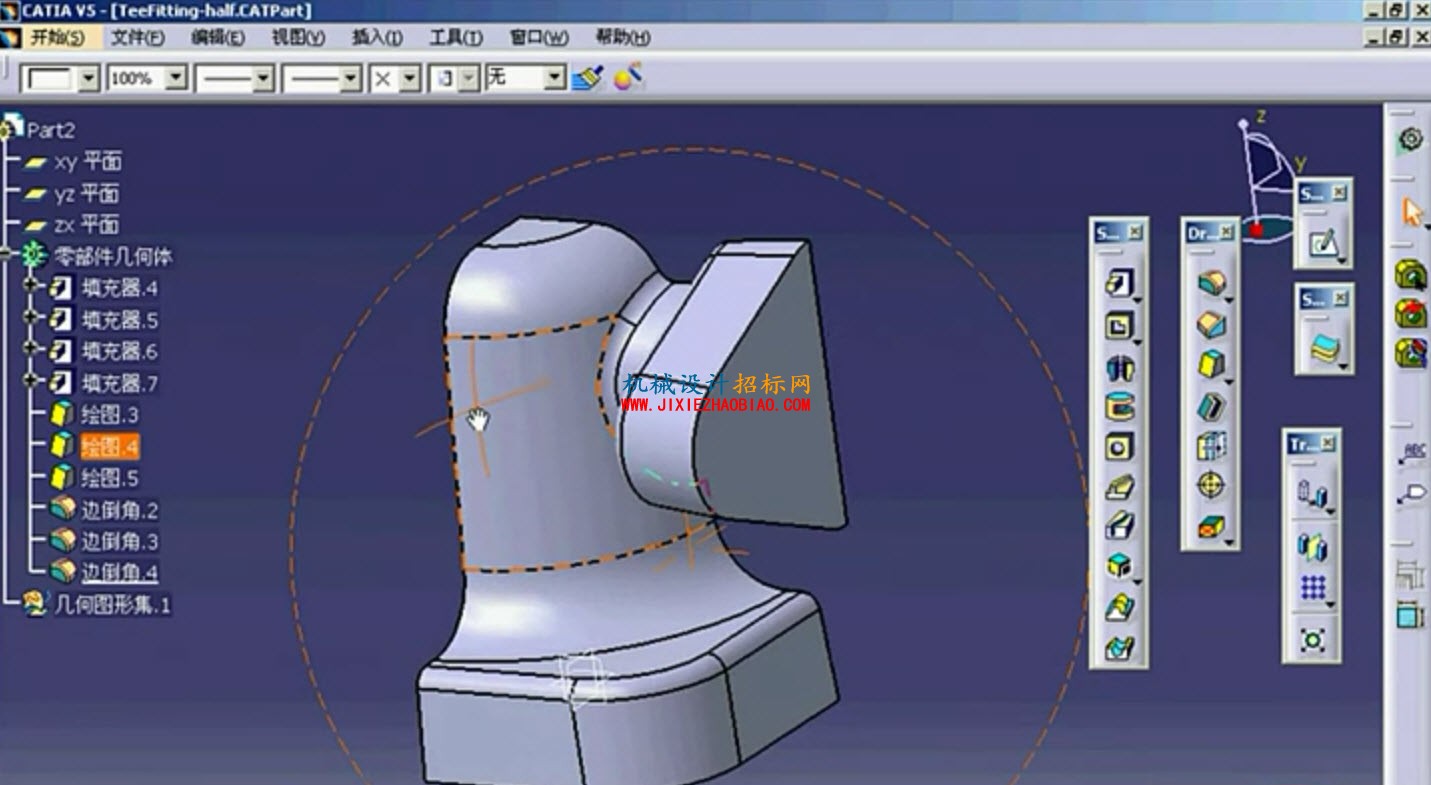Select 几何图形集.1 in the tree

point(113,604)
